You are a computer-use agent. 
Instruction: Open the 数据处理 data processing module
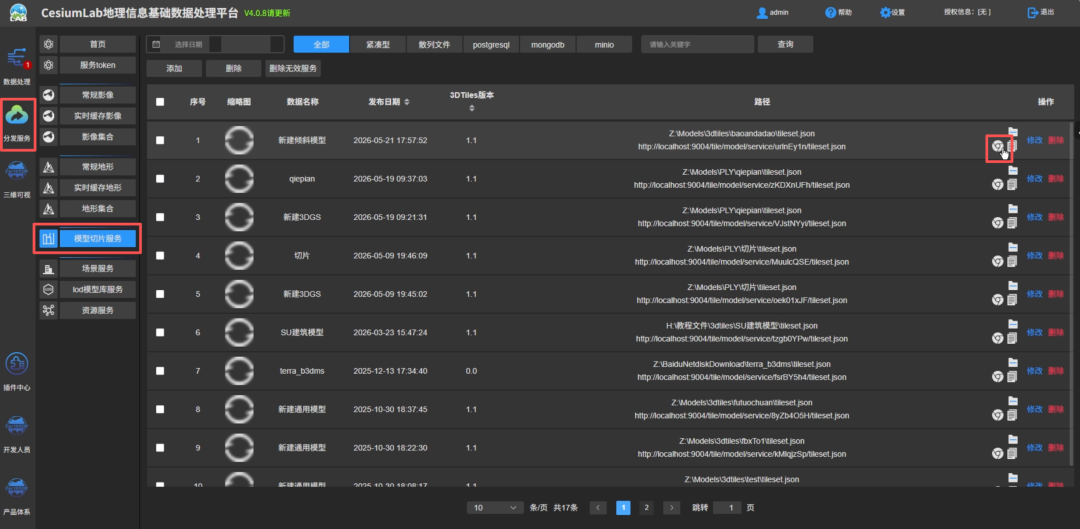(17, 66)
